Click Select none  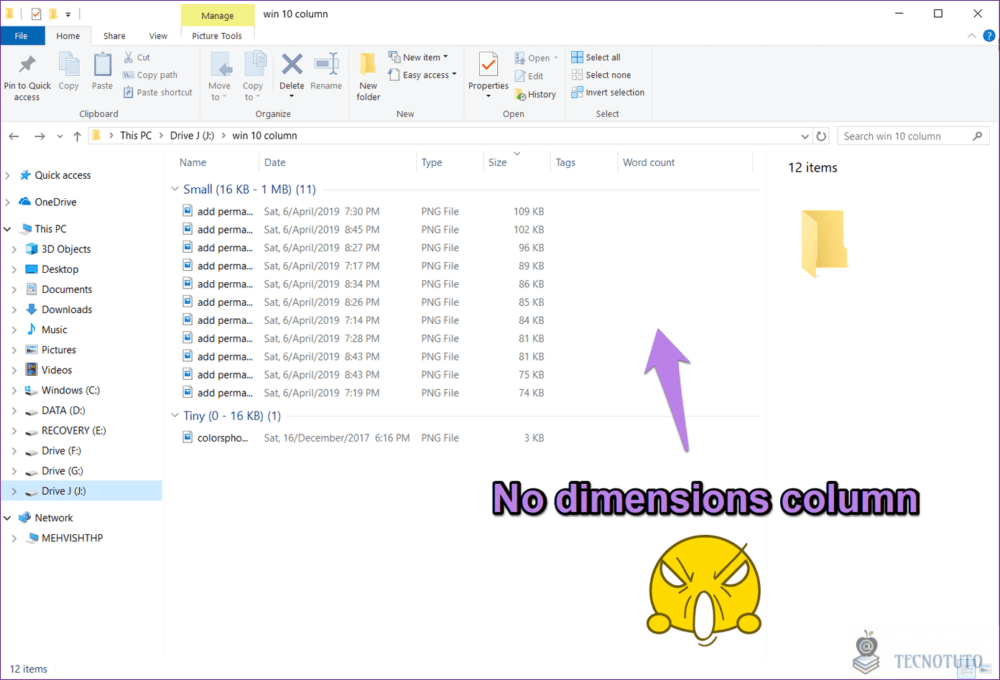click(x=601, y=75)
